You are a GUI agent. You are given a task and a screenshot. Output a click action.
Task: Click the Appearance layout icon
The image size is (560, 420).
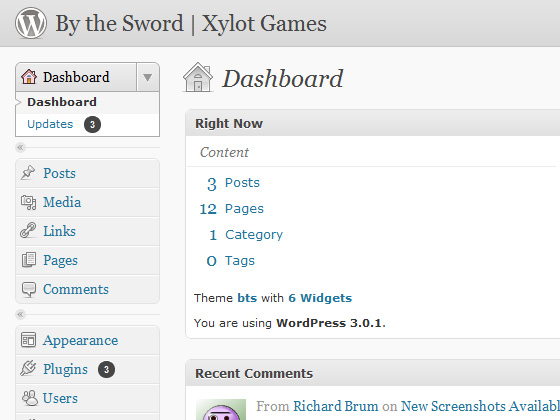tap(28, 340)
